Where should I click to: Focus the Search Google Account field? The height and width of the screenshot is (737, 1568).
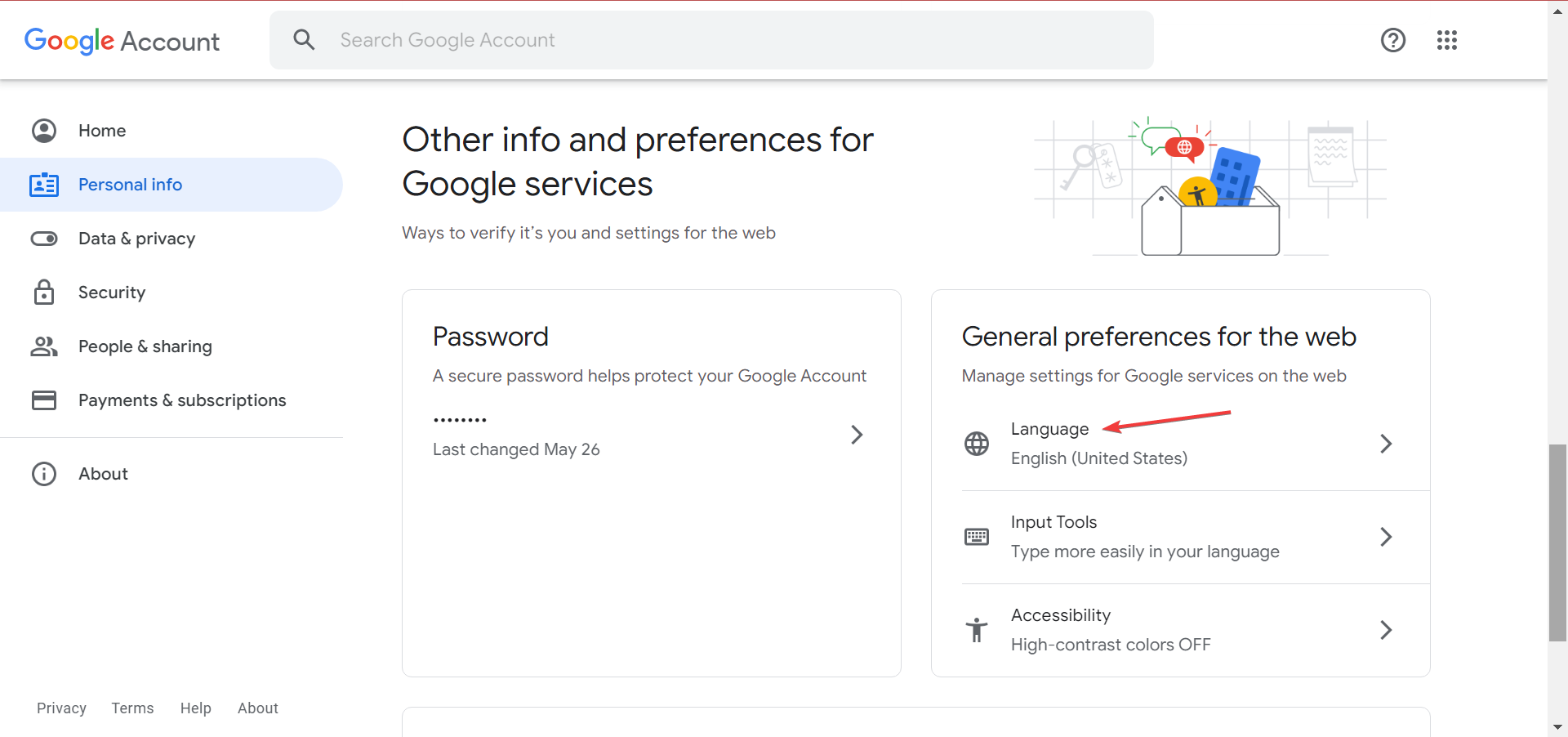point(711,40)
